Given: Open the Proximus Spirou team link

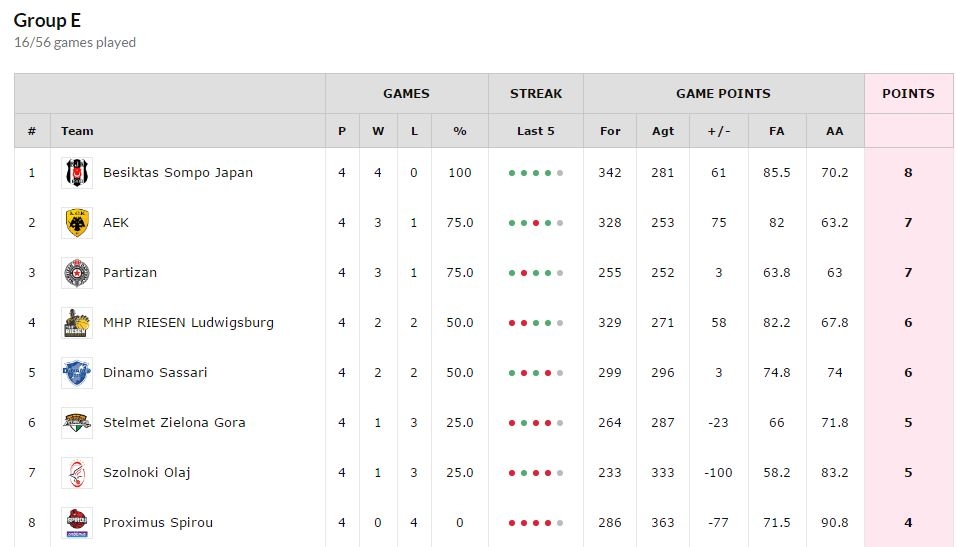Looking at the screenshot, I should tap(158, 523).
